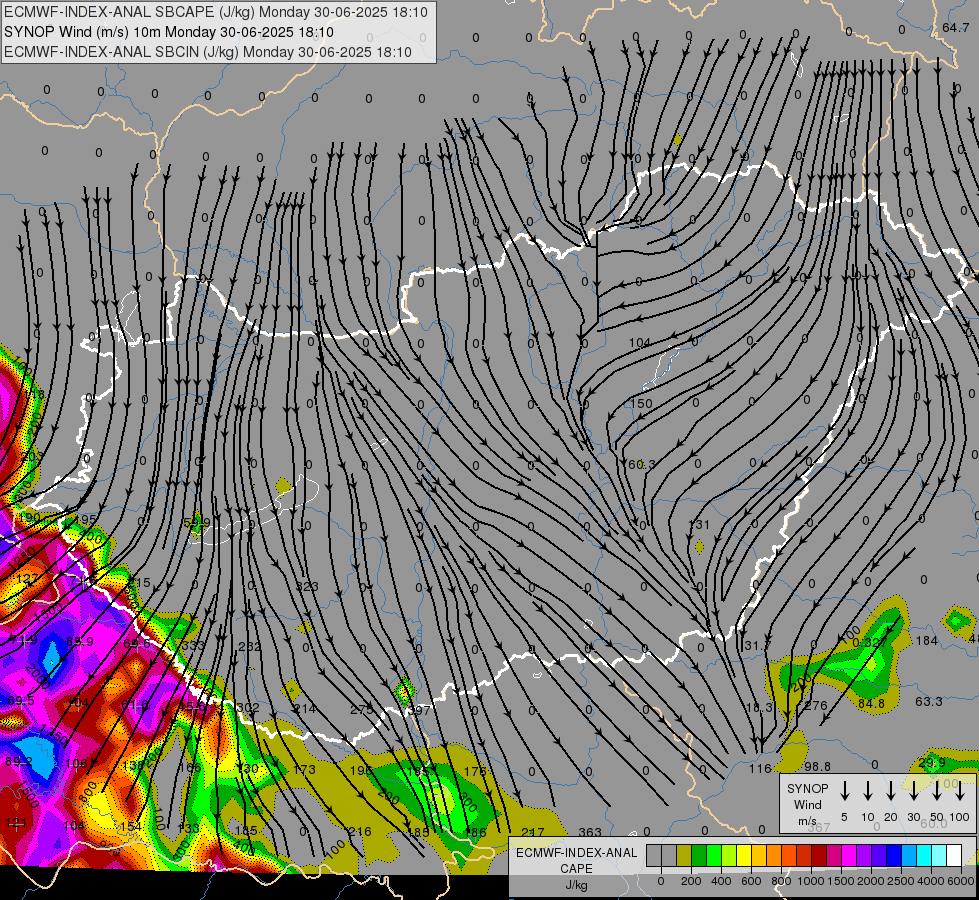Viewport: 979px width, 900px height.
Task: Click the 363 value near the bottom legend
Action: click(x=589, y=832)
